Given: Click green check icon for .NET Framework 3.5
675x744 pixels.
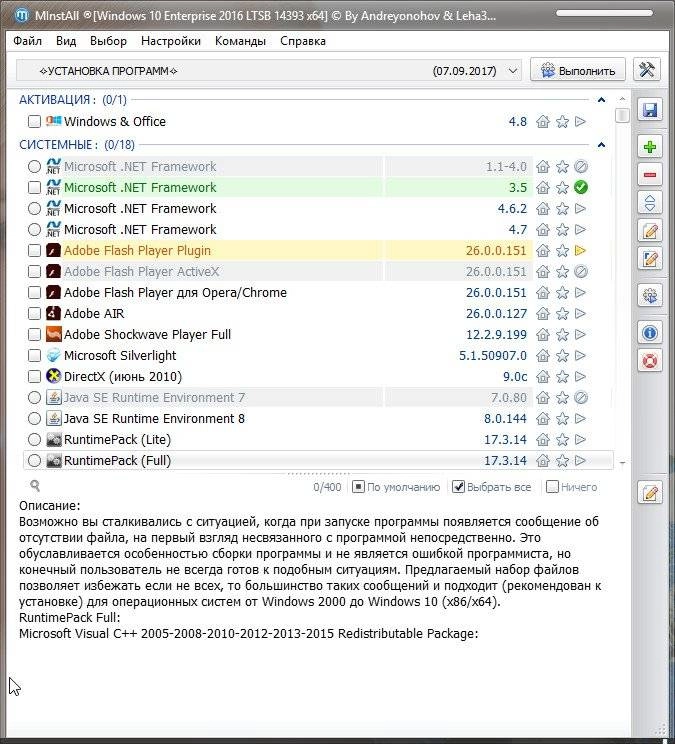Looking at the screenshot, I should click(581, 187).
